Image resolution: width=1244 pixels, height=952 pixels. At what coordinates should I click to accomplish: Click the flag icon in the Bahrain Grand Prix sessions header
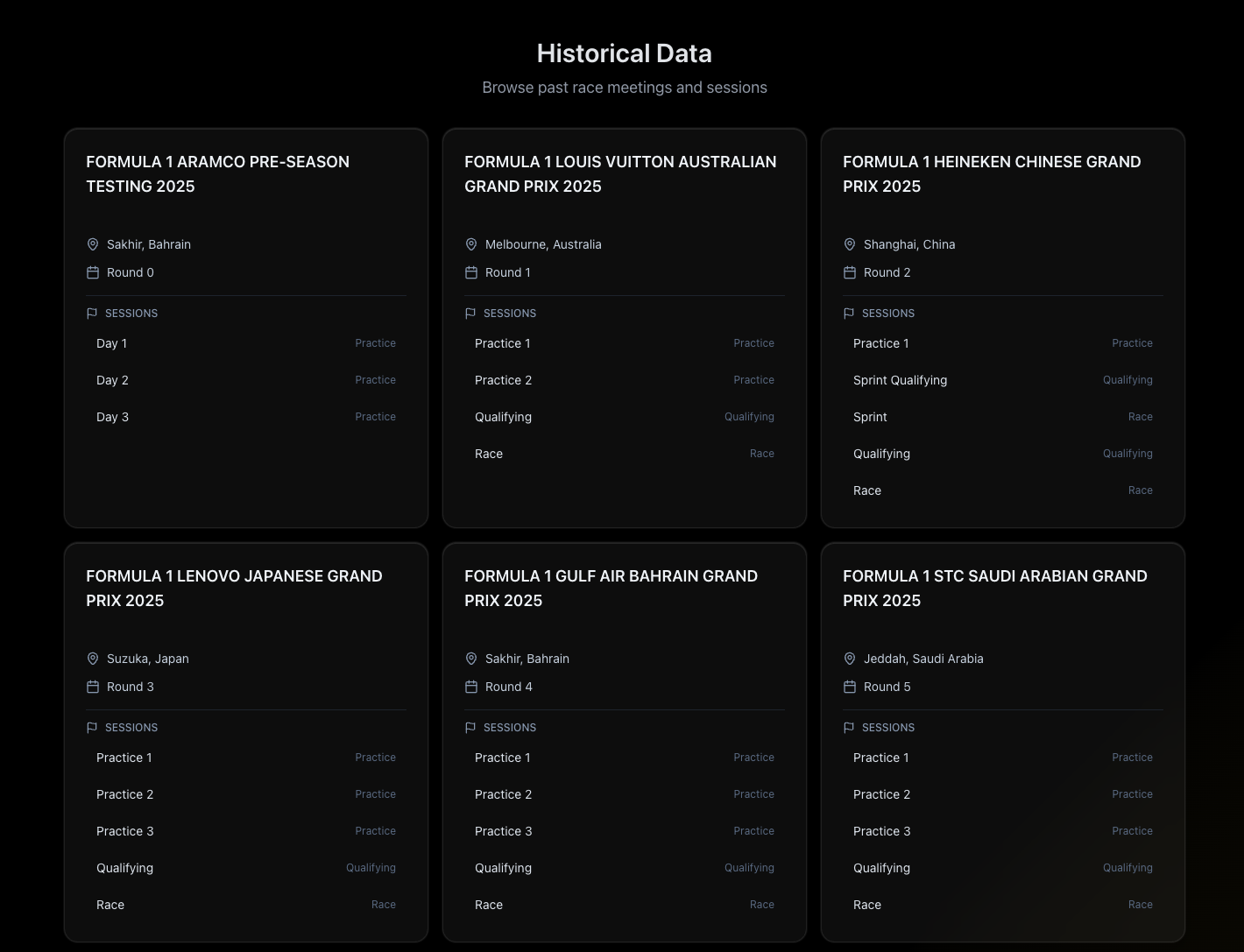click(x=470, y=728)
